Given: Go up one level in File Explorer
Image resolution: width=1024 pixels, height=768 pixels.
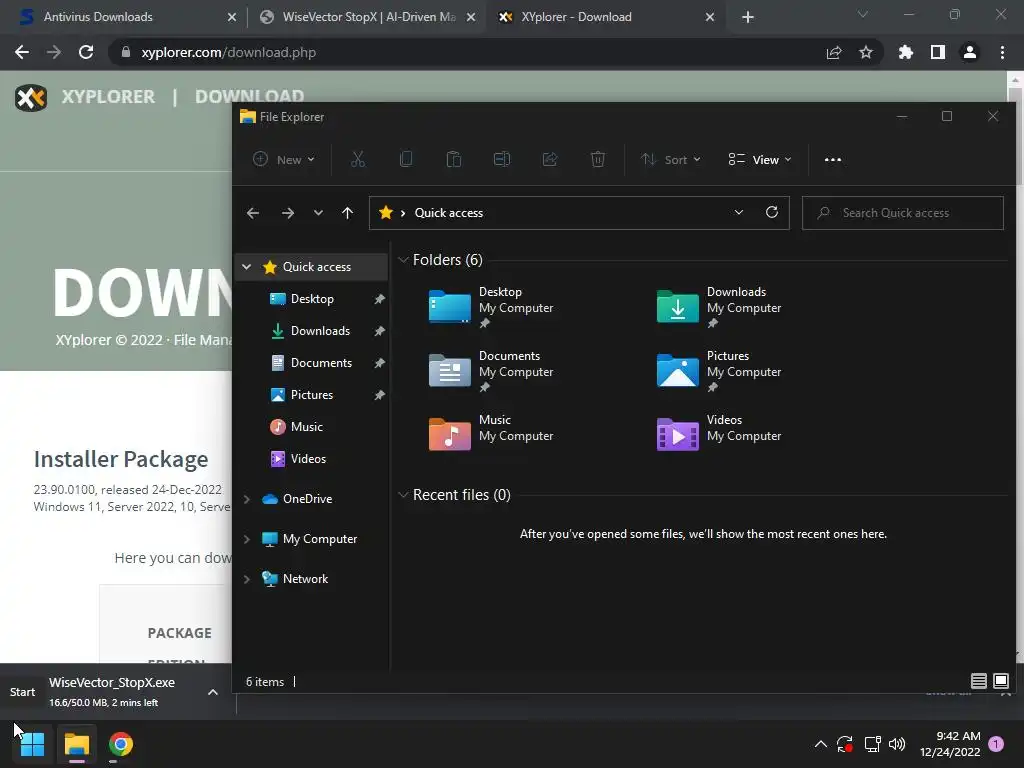Looking at the screenshot, I should [x=347, y=213].
